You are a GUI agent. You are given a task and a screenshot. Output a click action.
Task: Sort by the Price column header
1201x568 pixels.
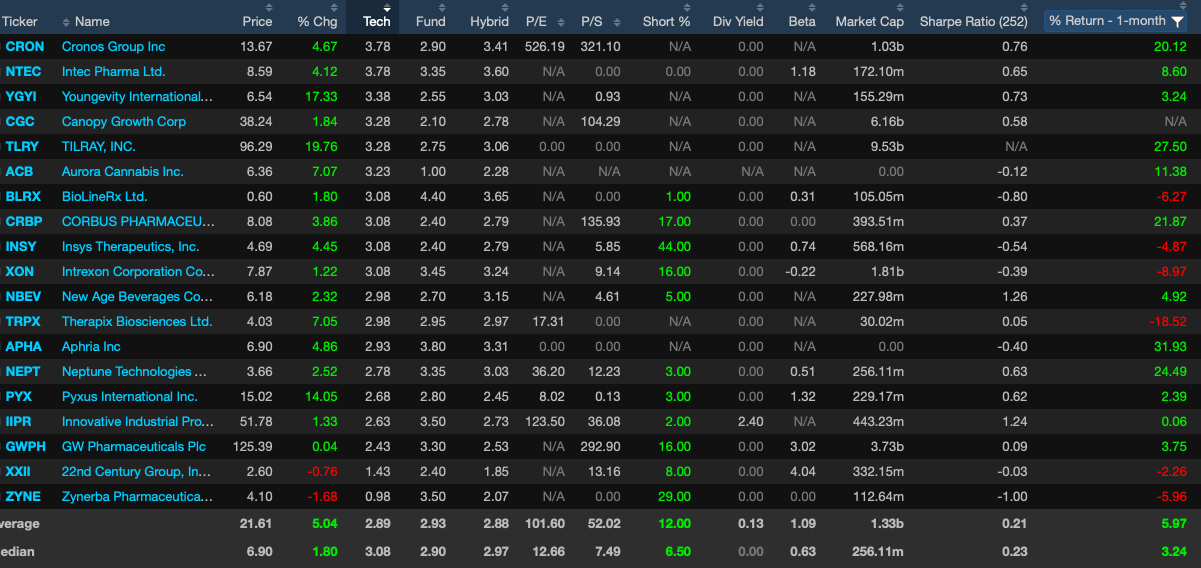pos(257,21)
